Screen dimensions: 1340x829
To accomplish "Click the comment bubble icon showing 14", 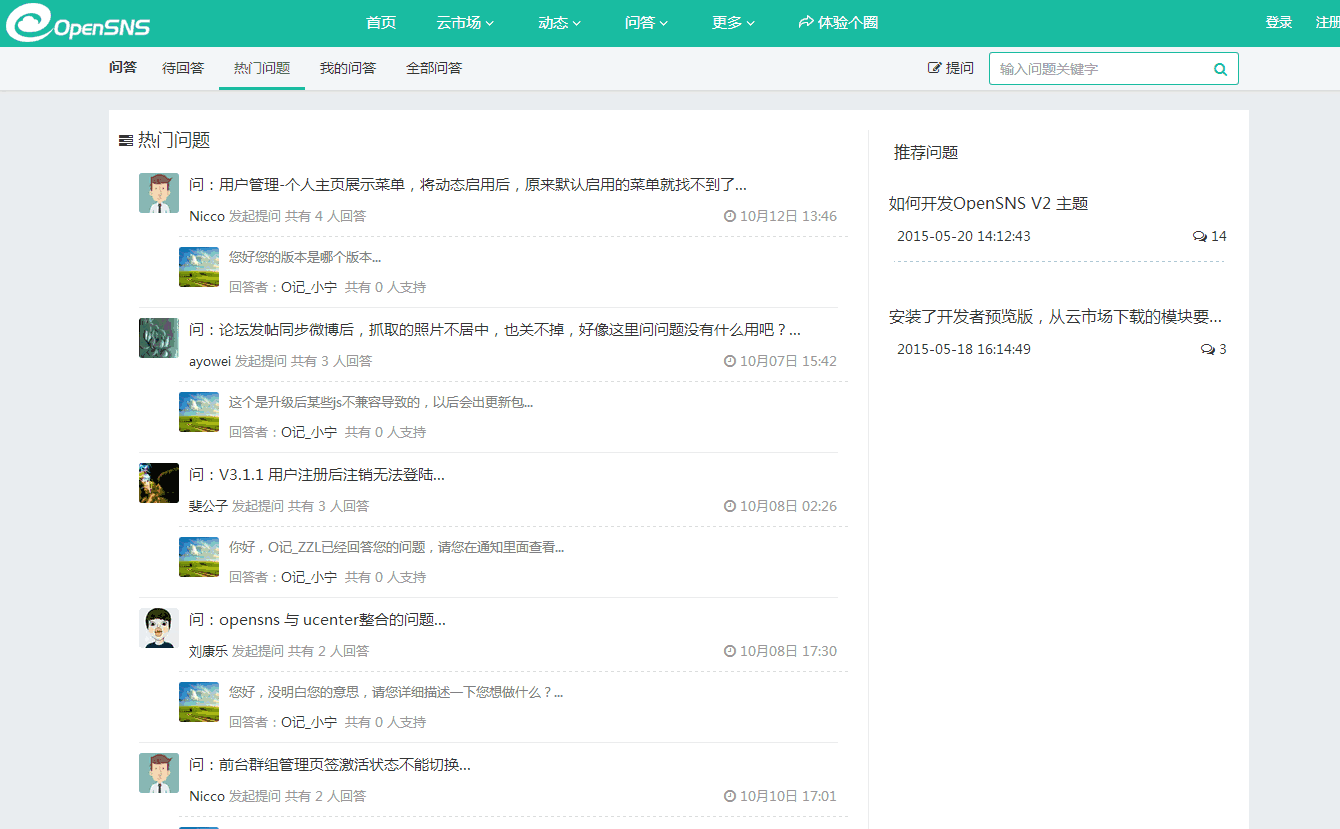I will [x=1200, y=237].
